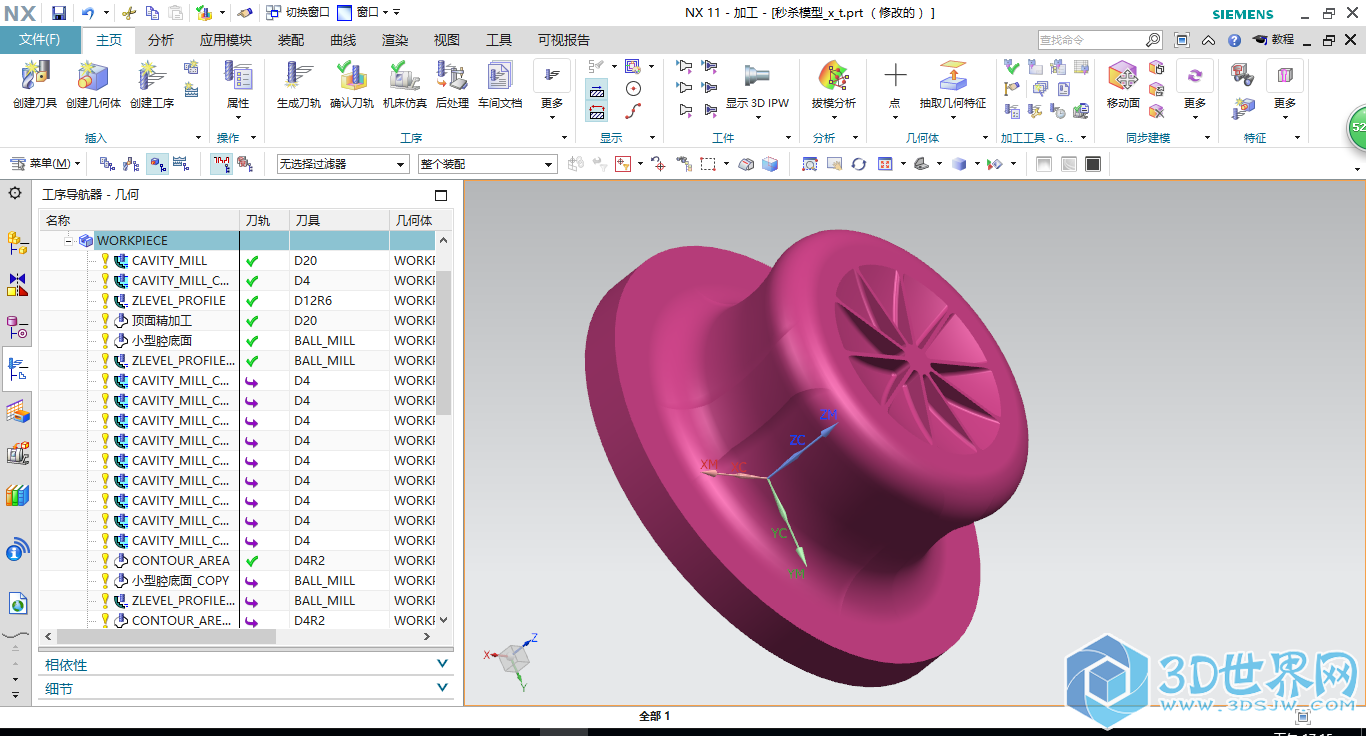Click the 教程 button
Screen dimensions: 1366x736
point(1273,40)
